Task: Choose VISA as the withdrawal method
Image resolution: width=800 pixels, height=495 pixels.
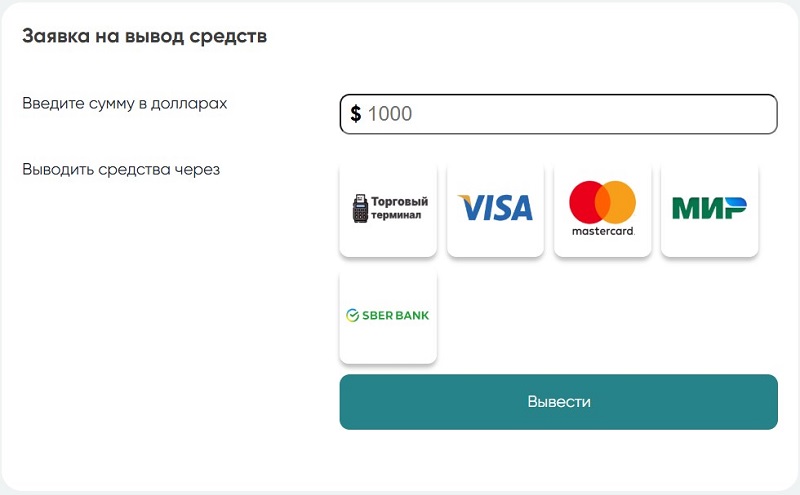Action: pyautogui.click(x=495, y=209)
